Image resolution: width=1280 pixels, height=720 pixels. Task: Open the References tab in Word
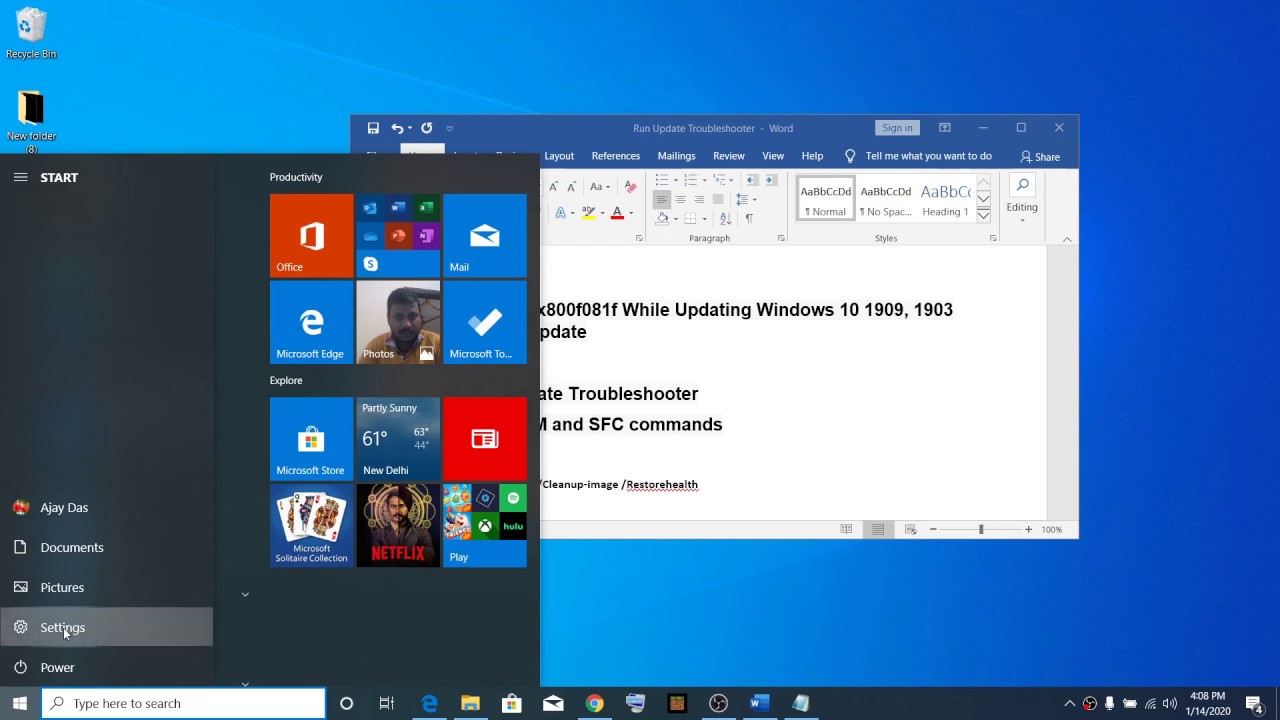[615, 156]
